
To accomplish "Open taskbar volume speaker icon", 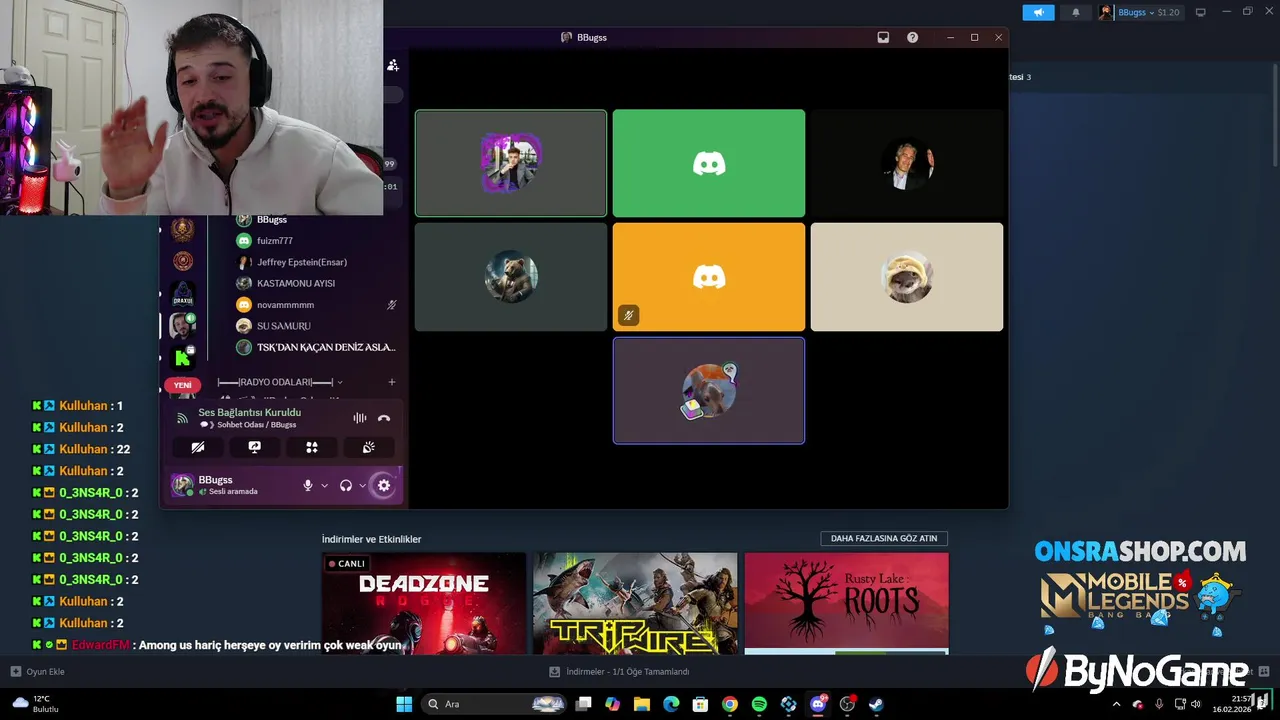I will pyautogui.click(x=1195, y=704).
